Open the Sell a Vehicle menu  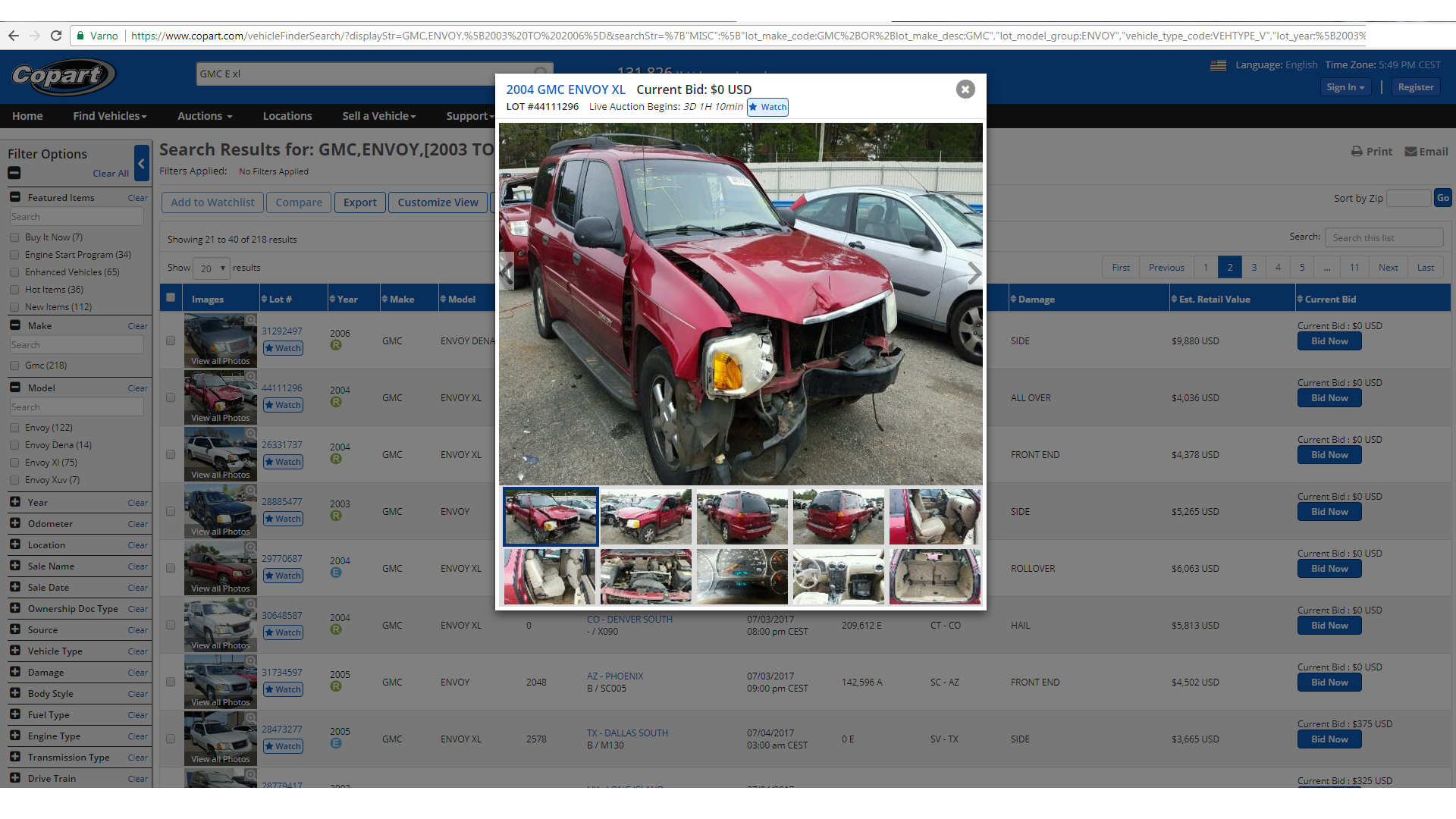click(x=379, y=116)
